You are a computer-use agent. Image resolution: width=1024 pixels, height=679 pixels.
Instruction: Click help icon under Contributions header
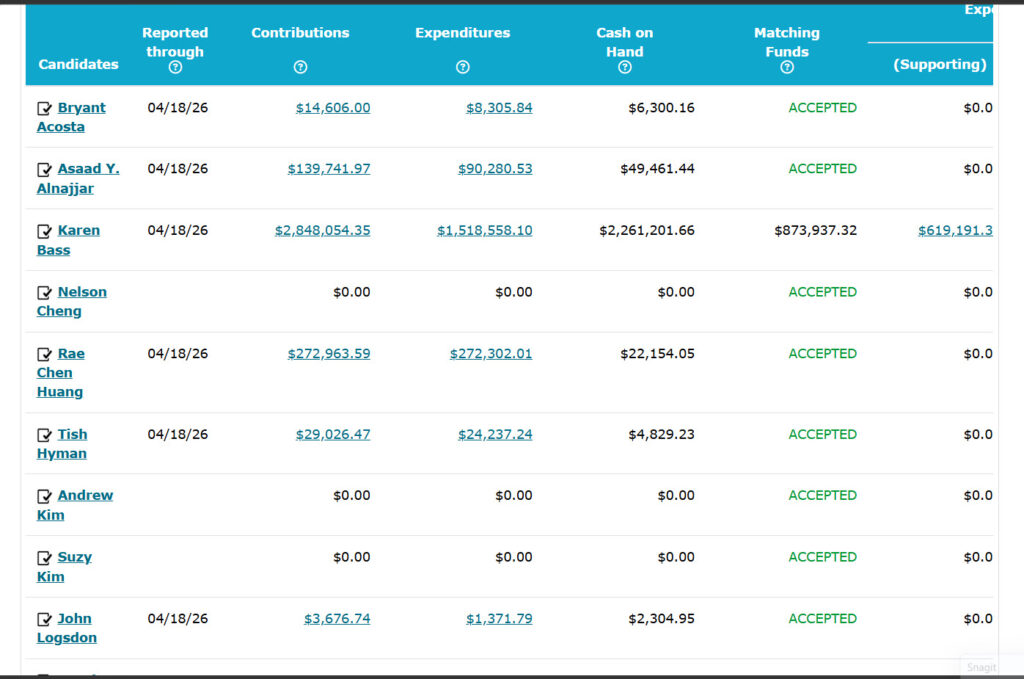pos(300,67)
